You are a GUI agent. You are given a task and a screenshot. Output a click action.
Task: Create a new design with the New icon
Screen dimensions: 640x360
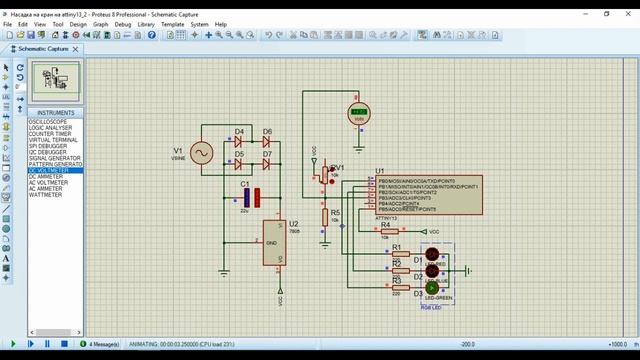pos(9,35)
